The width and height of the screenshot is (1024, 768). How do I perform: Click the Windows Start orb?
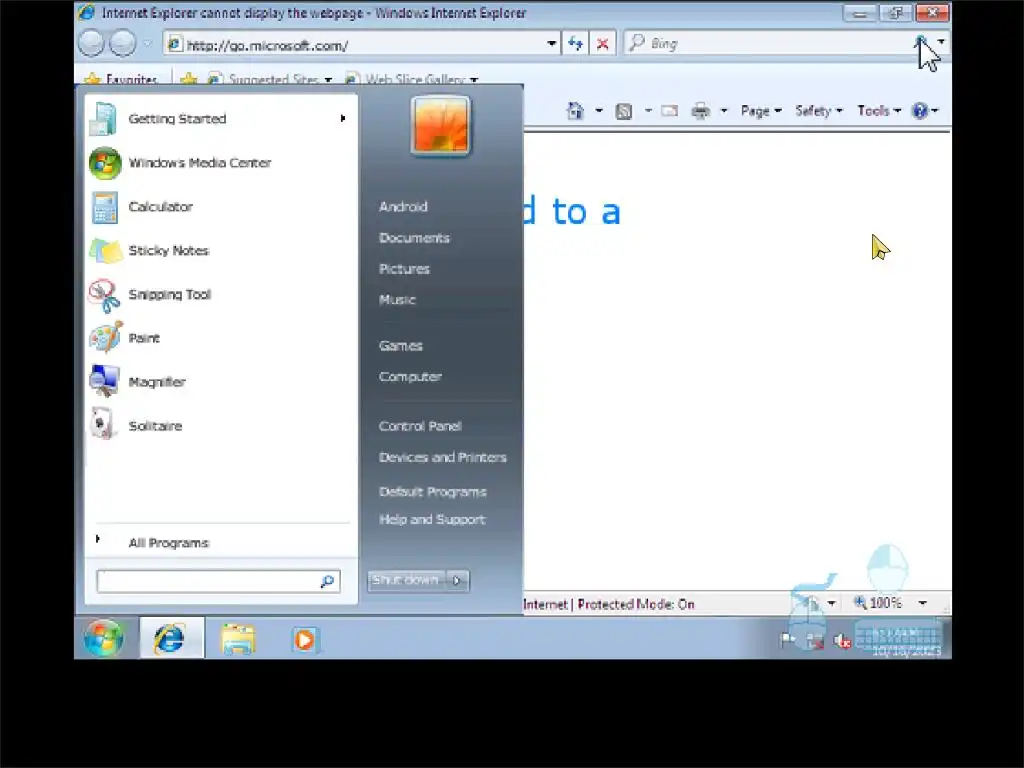coord(103,638)
